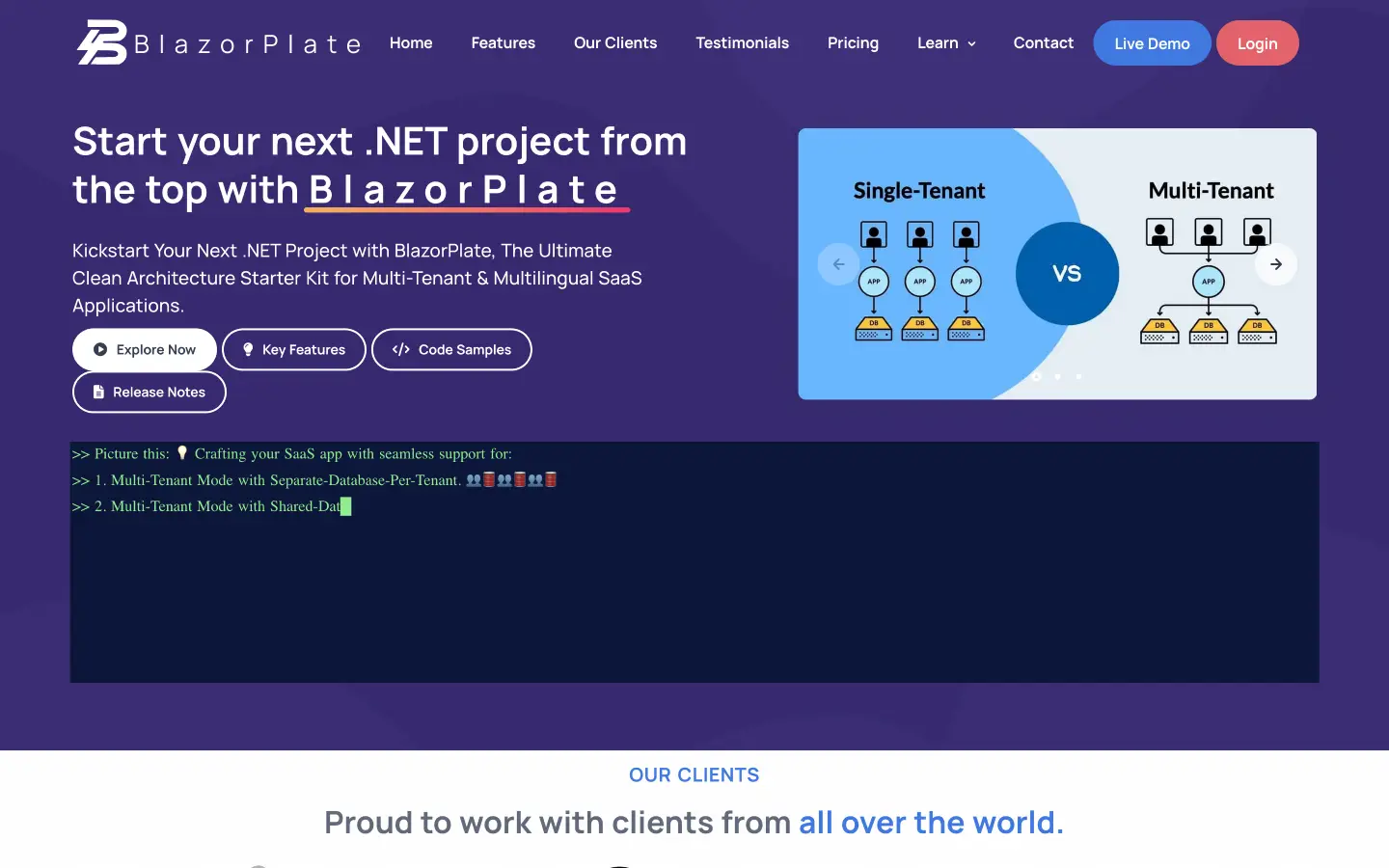This screenshot has width=1389, height=868.
Task: Select first carousel indicator dot
Action: [1037, 376]
